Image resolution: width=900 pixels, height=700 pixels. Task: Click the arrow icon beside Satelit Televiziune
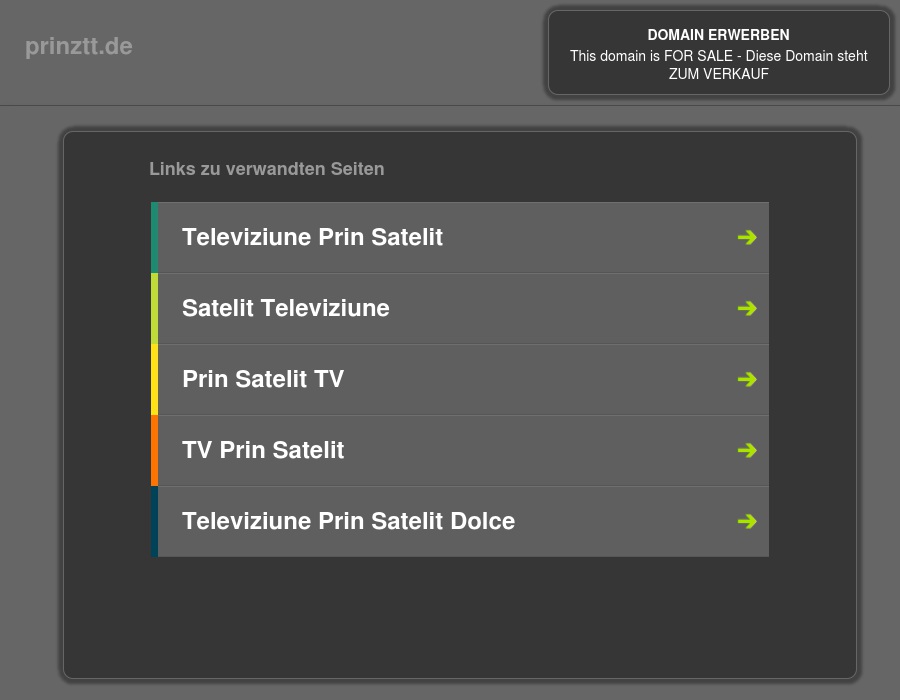tap(747, 308)
